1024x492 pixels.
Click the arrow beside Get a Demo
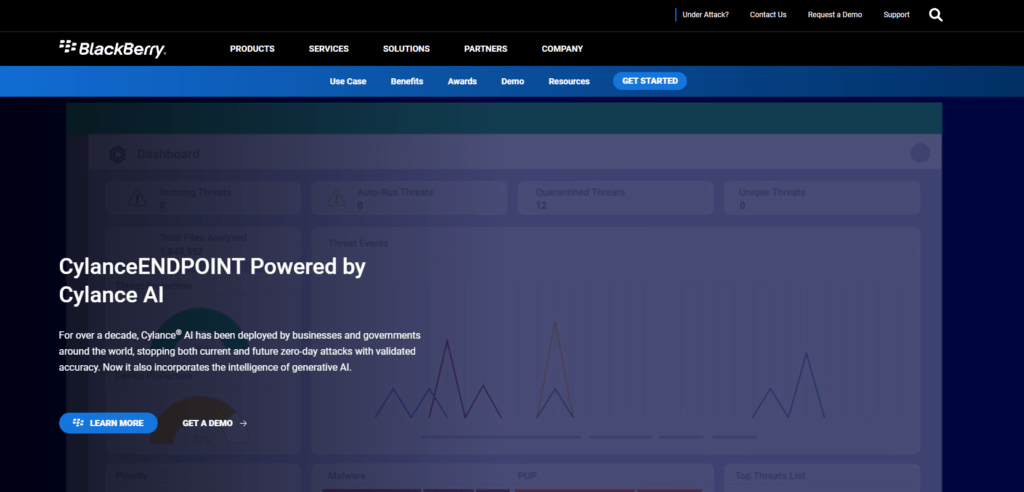click(244, 423)
